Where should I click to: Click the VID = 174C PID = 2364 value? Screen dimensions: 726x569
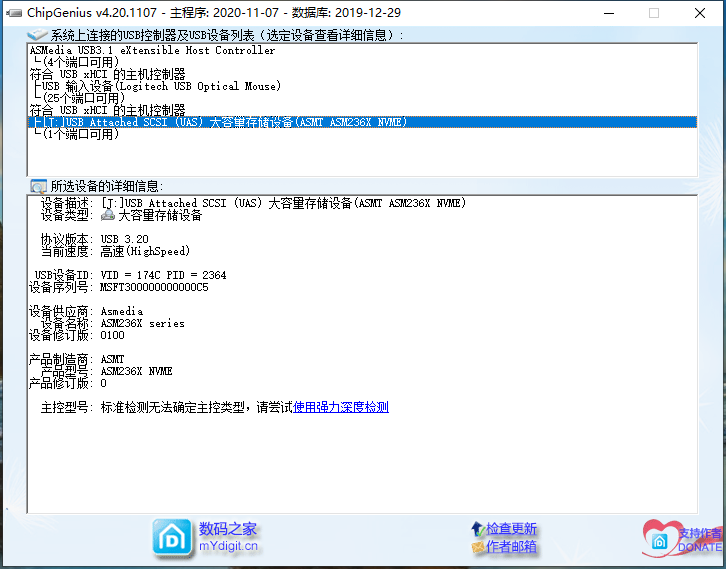163,275
